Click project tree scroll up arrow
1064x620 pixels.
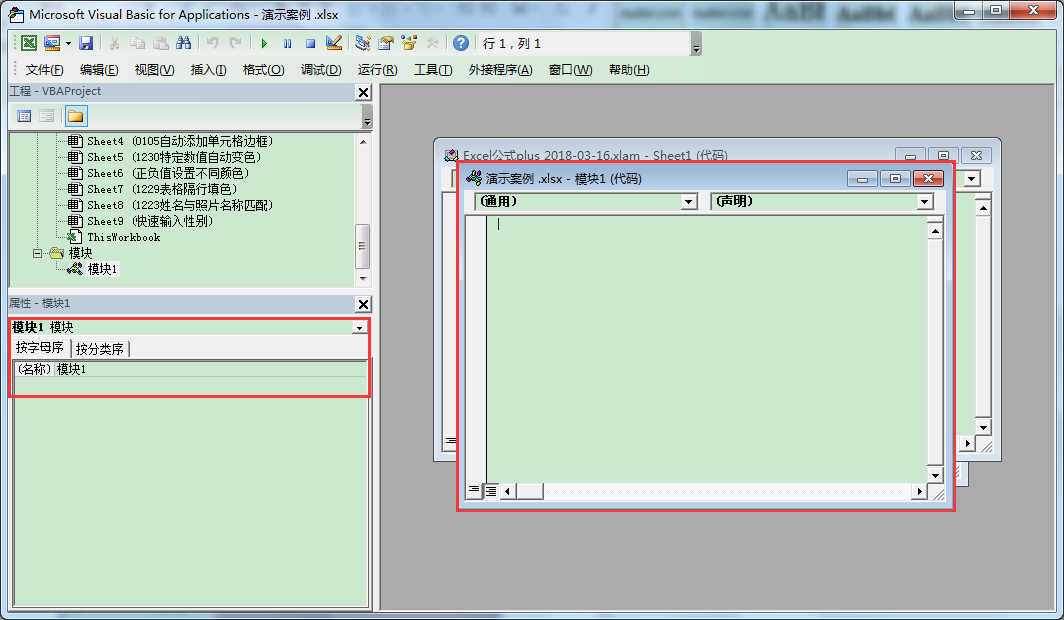tap(363, 142)
